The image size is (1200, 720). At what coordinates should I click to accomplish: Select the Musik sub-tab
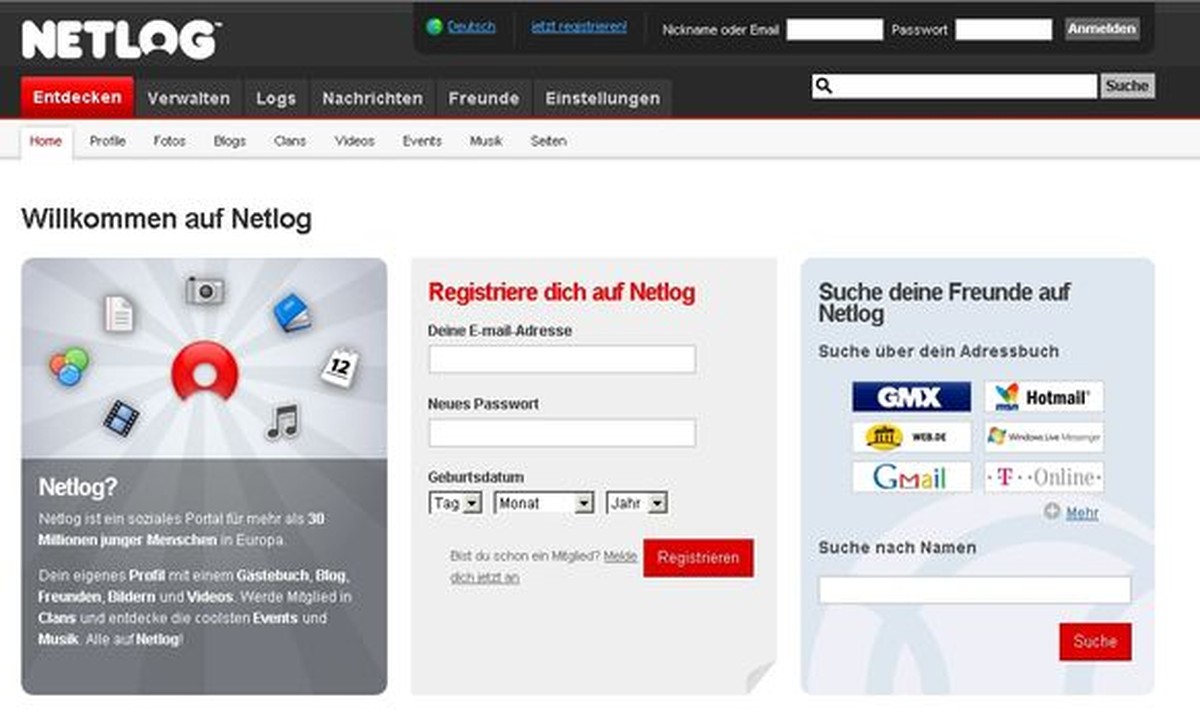click(486, 141)
